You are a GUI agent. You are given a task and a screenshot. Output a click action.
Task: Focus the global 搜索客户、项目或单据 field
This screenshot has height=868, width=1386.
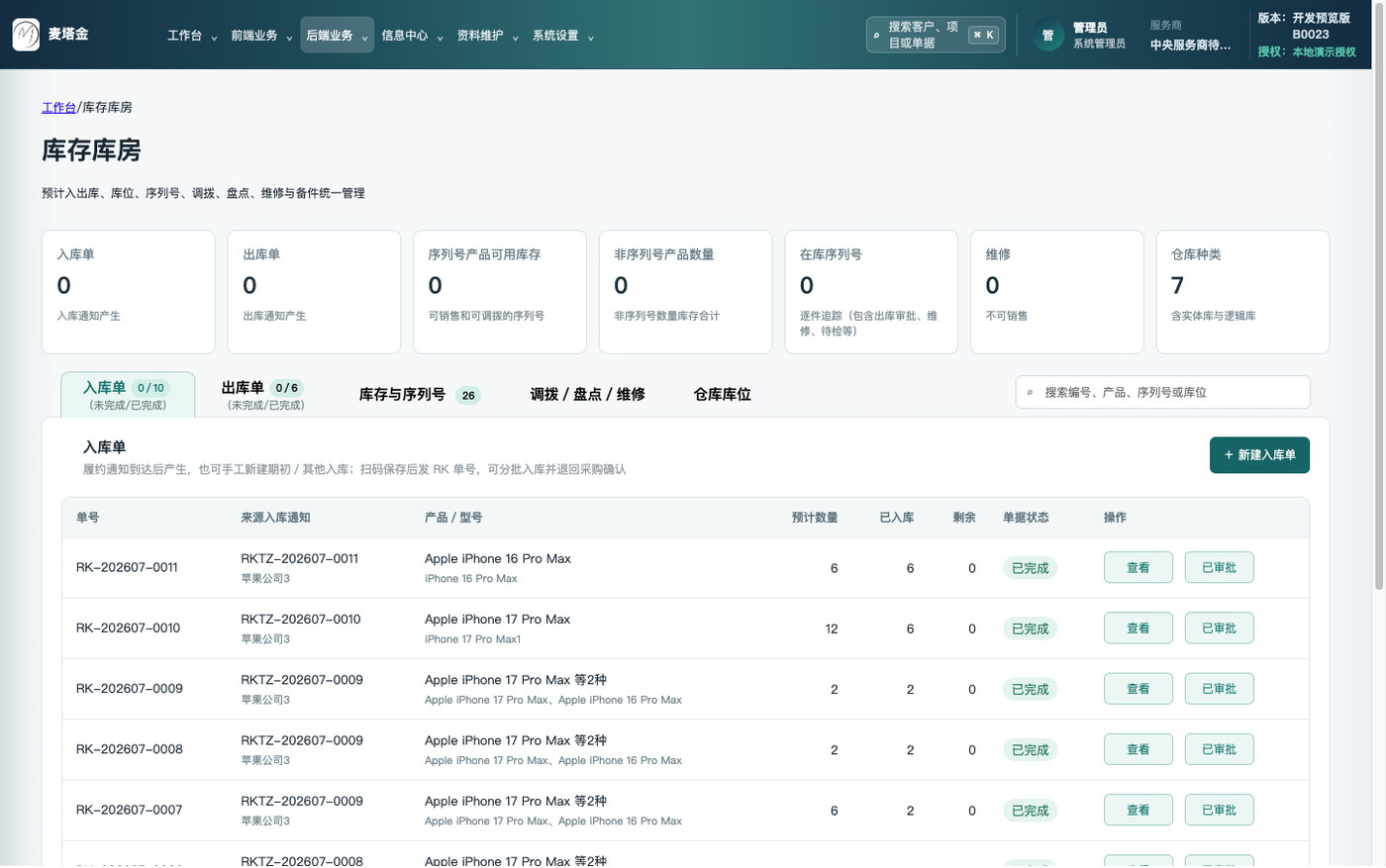point(936,35)
